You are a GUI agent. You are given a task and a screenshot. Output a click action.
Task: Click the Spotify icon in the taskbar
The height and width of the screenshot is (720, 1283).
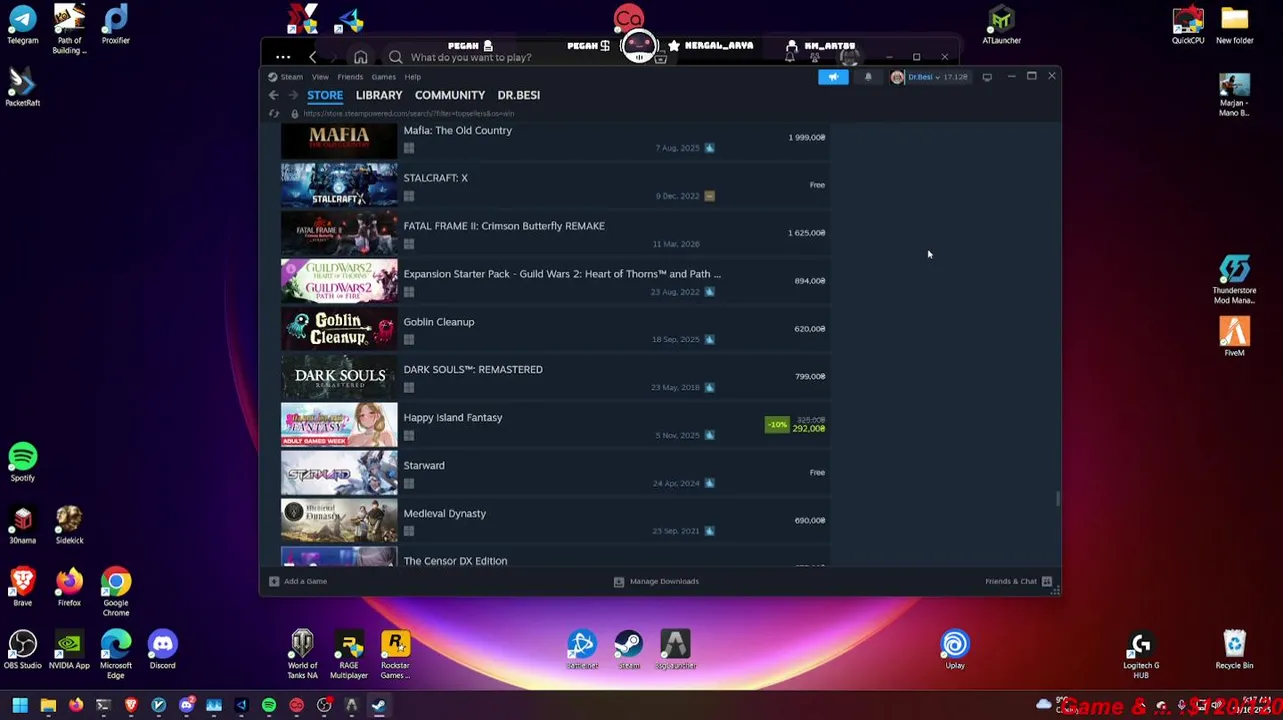tap(269, 706)
